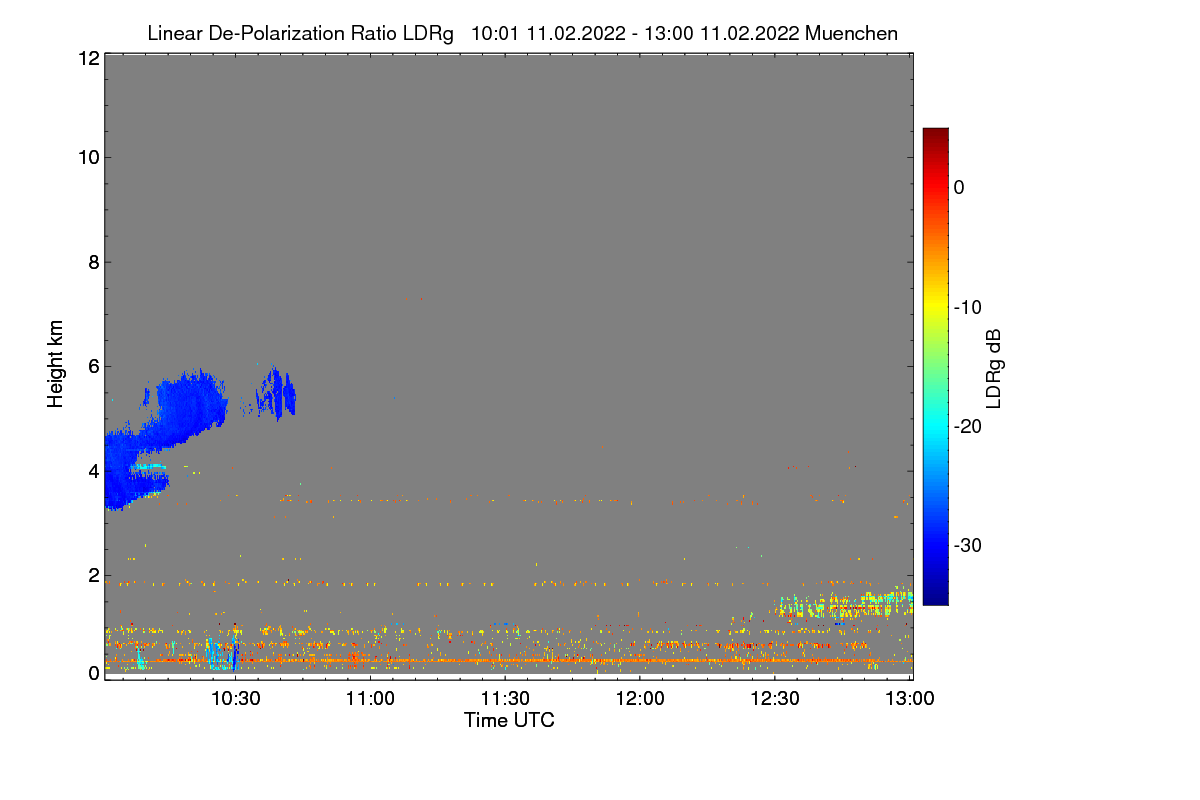Click the 10:30 time axis label
The image size is (1200, 800).
pos(235,699)
